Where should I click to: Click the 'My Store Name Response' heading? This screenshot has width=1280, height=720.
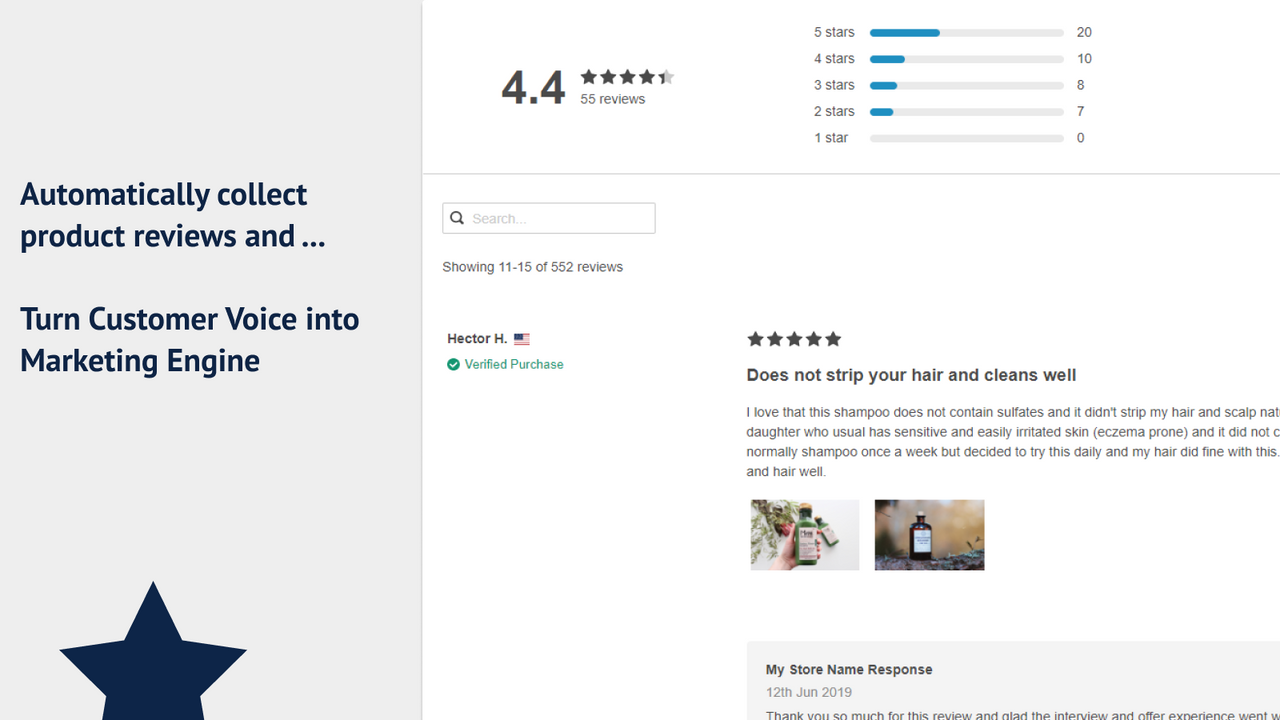point(849,670)
